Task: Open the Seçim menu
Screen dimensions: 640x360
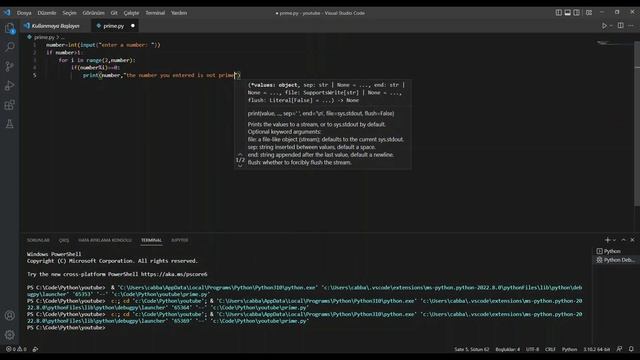Action: pos(69,13)
